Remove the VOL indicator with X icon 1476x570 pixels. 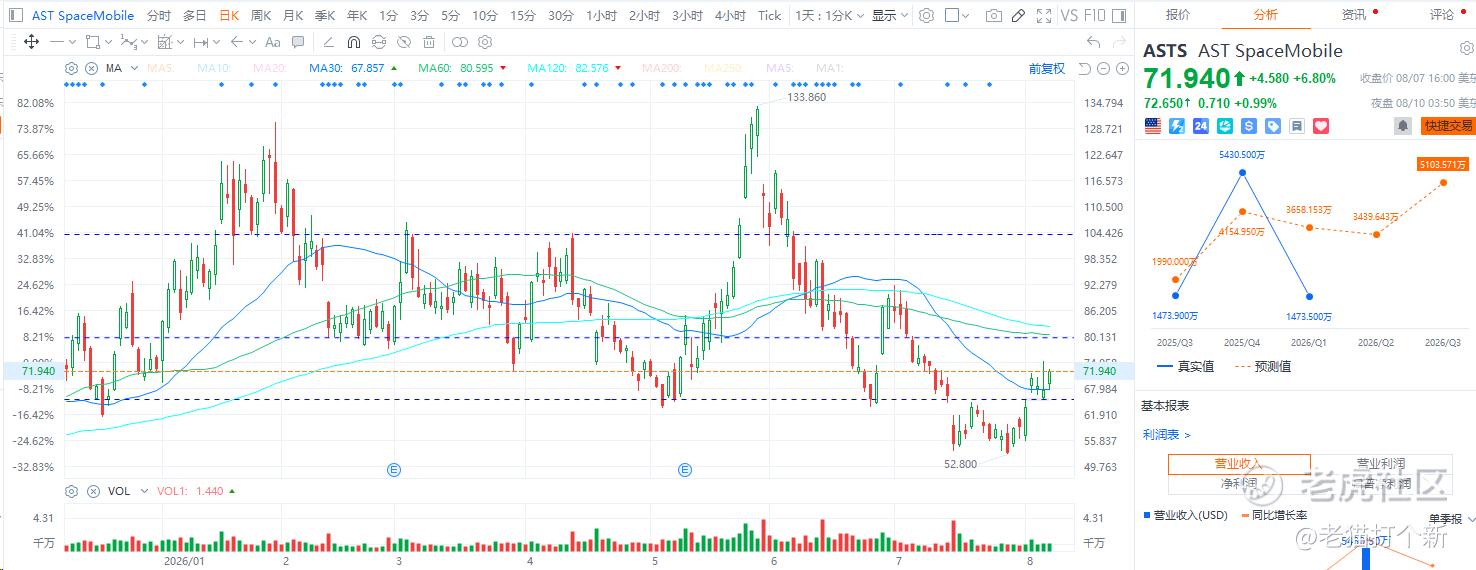[93, 491]
